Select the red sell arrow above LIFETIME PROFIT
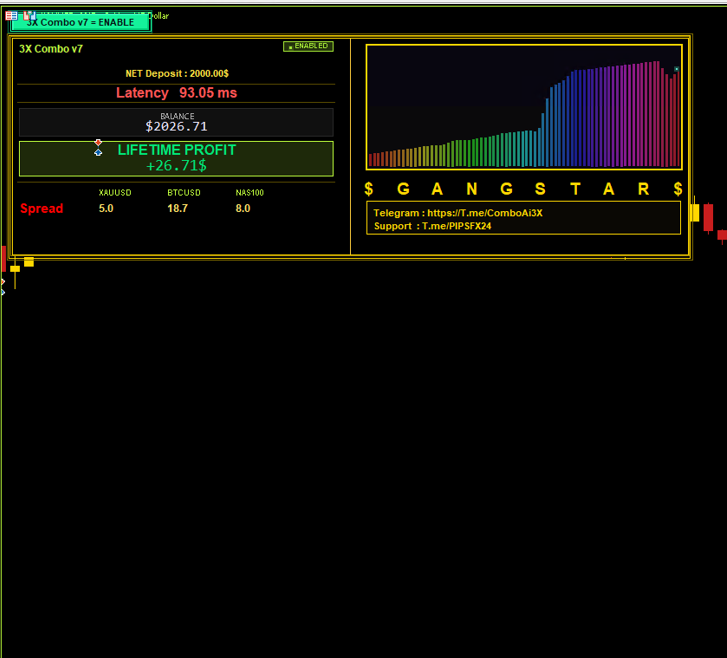This screenshot has width=727, height=658. pyautogui.click(x=98, y=142)
